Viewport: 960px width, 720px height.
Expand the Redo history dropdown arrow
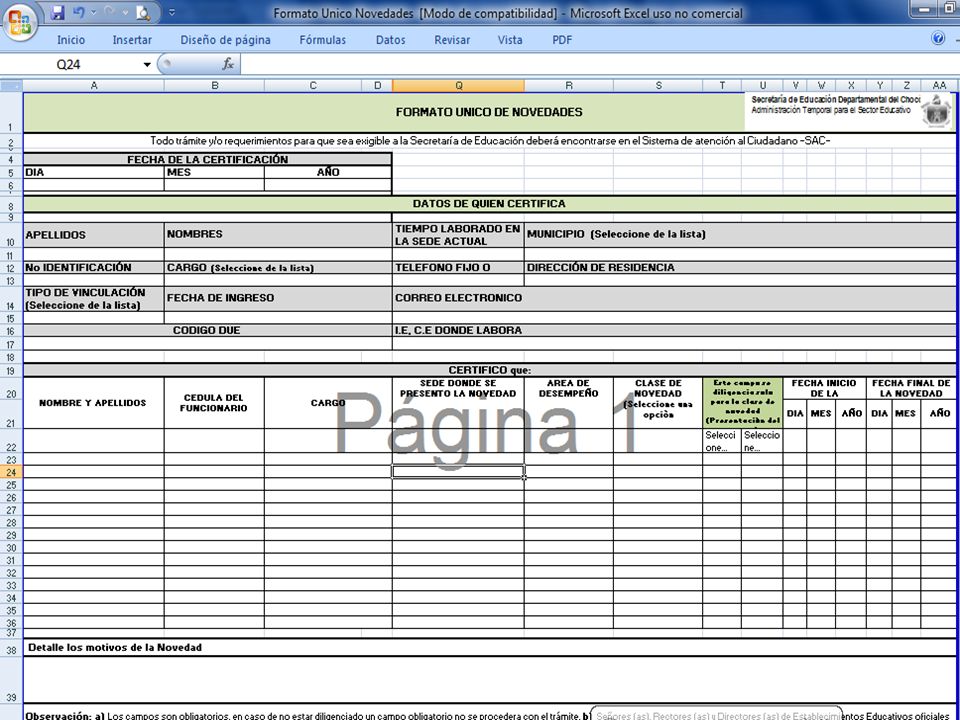[x=125, y=12]
